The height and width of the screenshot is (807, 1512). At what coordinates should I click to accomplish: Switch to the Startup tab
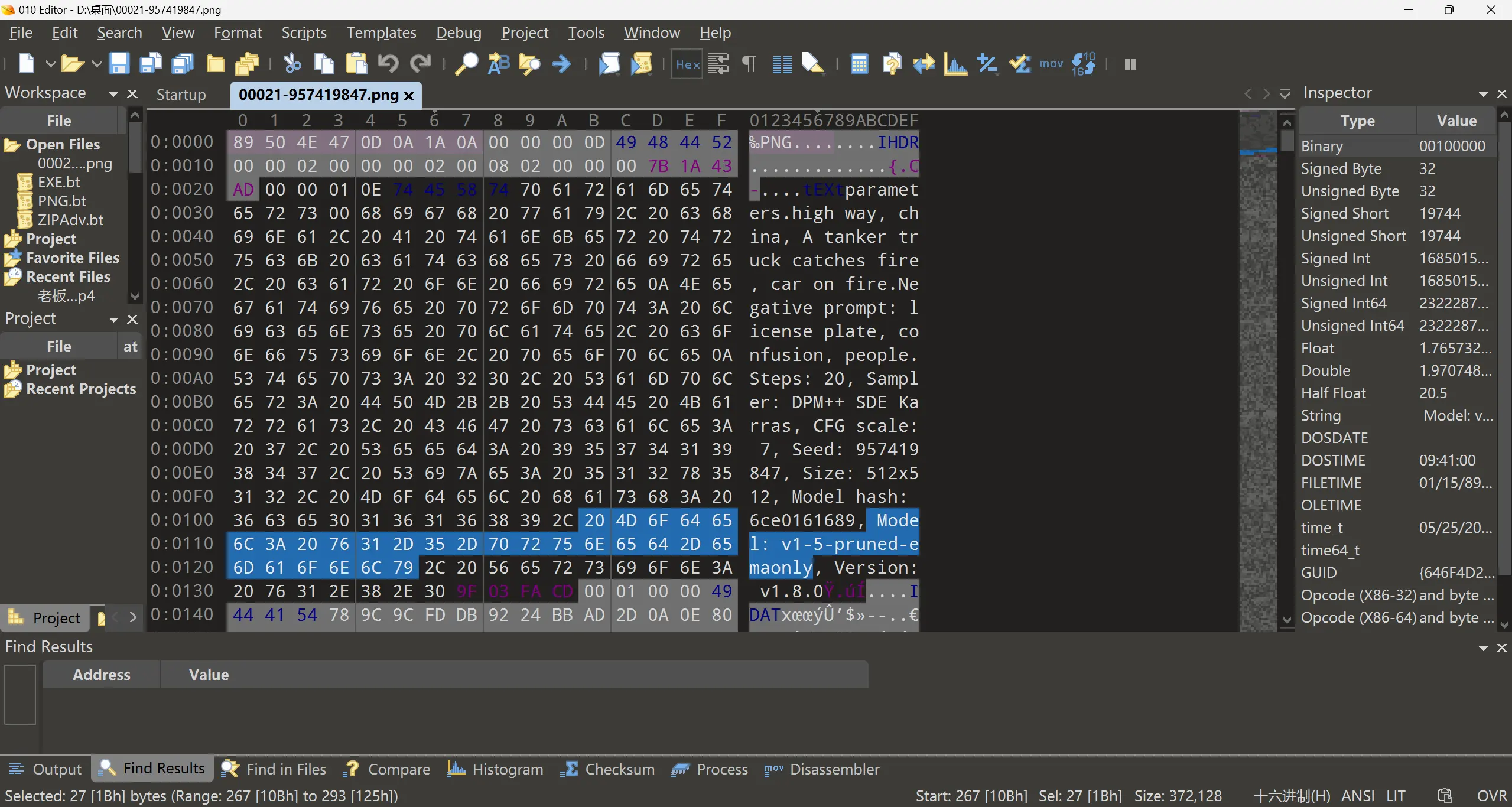tap(181, 95)
